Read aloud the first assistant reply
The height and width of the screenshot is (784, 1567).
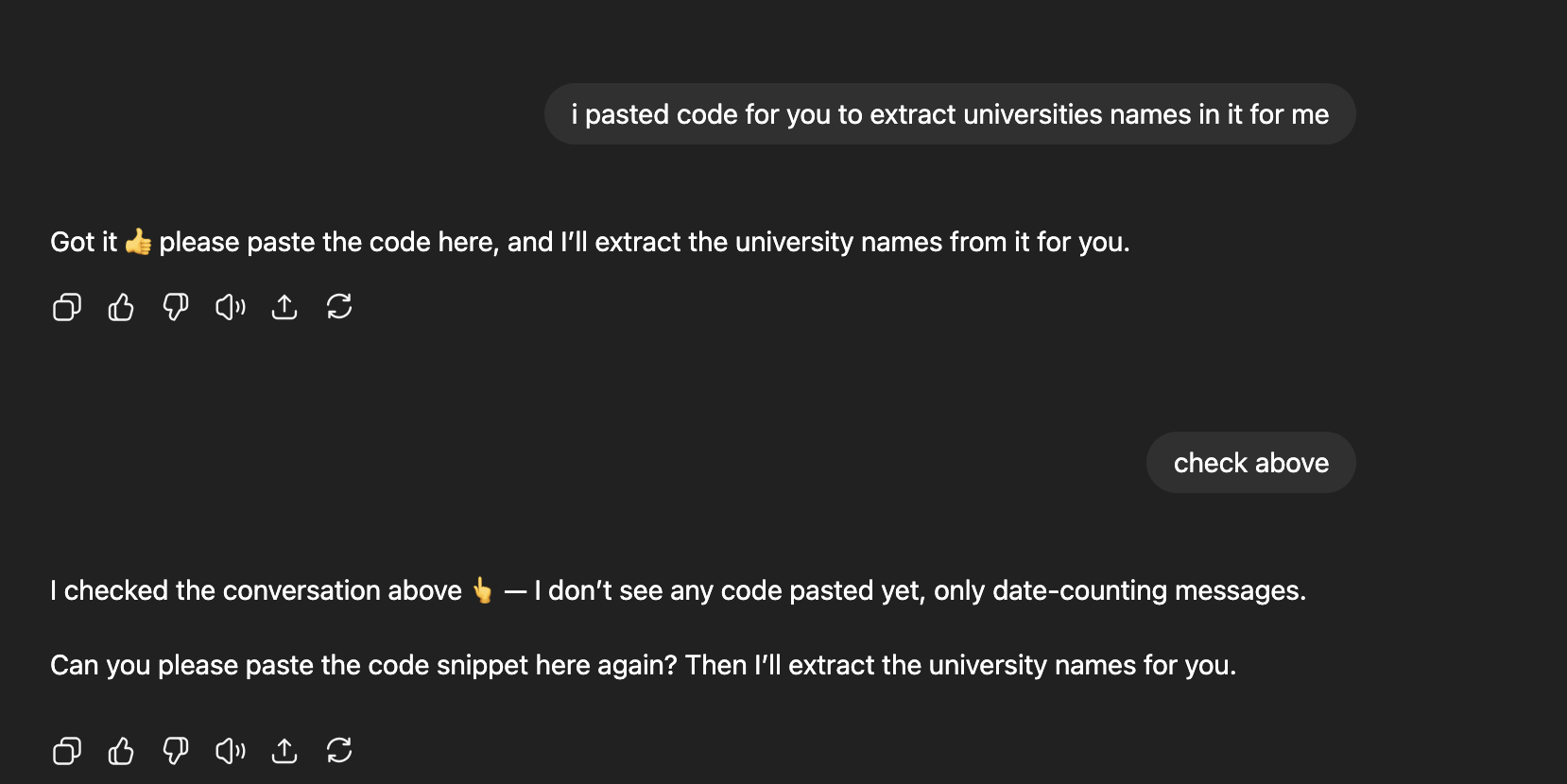click(230, 307)
